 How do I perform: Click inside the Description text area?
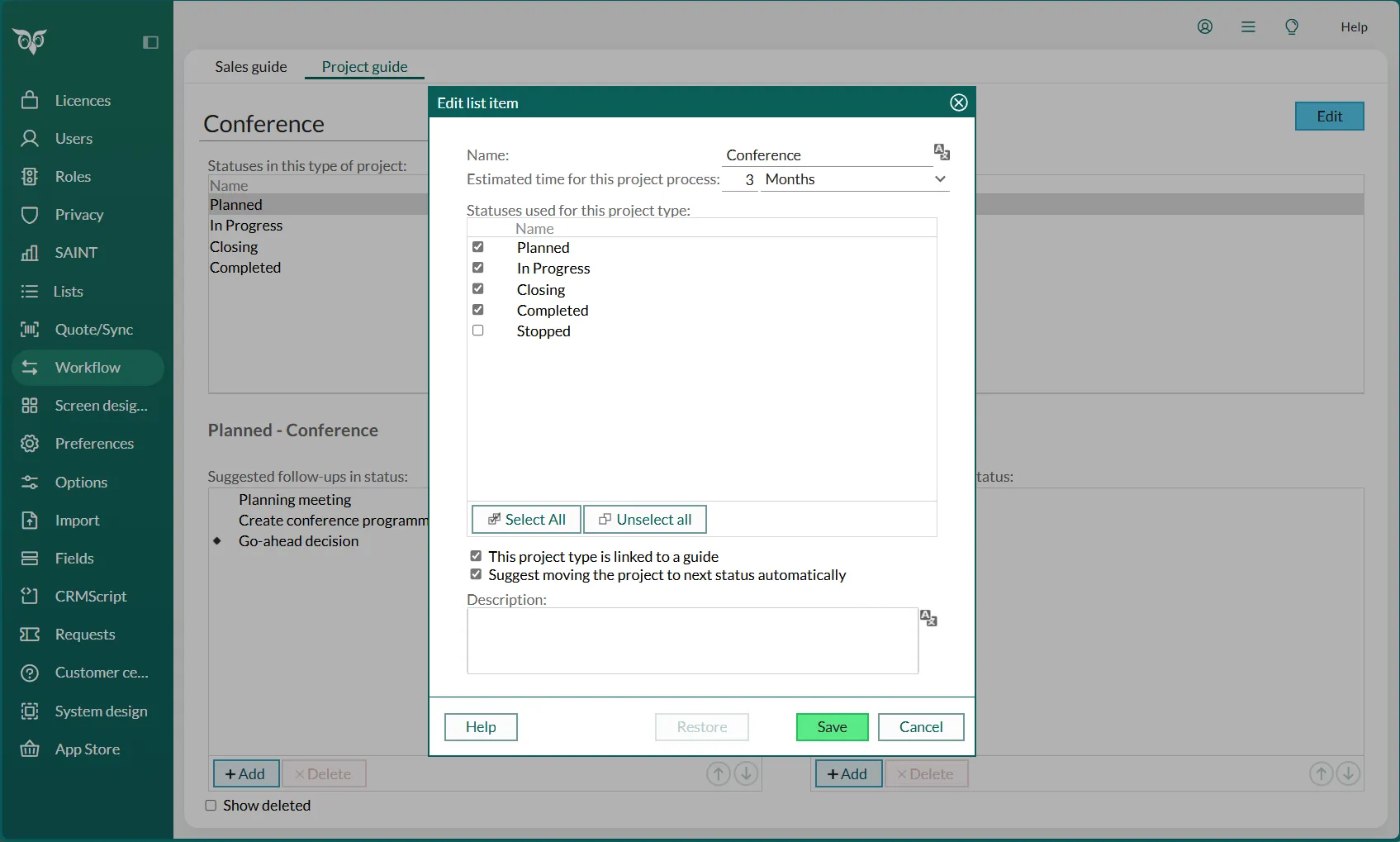[x=692, y=640]
